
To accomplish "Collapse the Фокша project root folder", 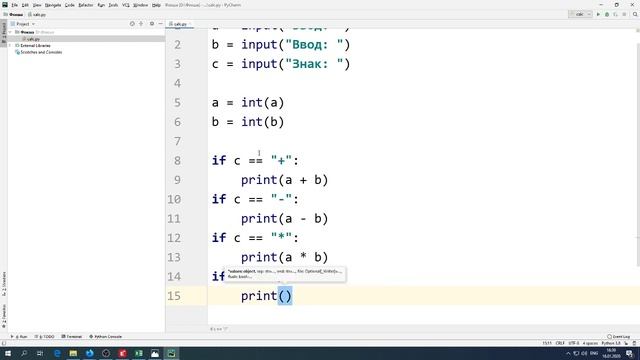I will pos(11,32).
